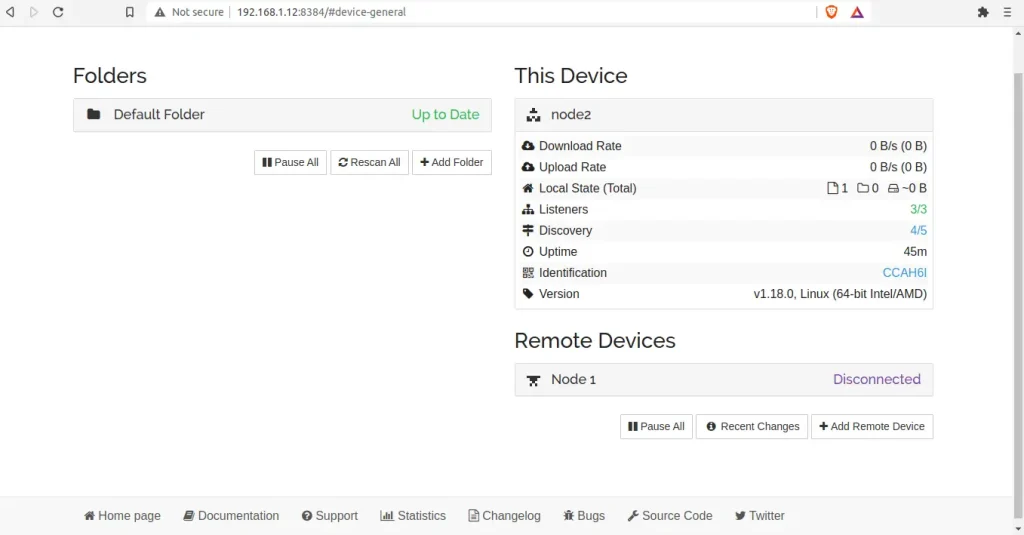1024x535 pixels.
Task: Collapse the node2 device panel
Action: [x=724, y=115]
